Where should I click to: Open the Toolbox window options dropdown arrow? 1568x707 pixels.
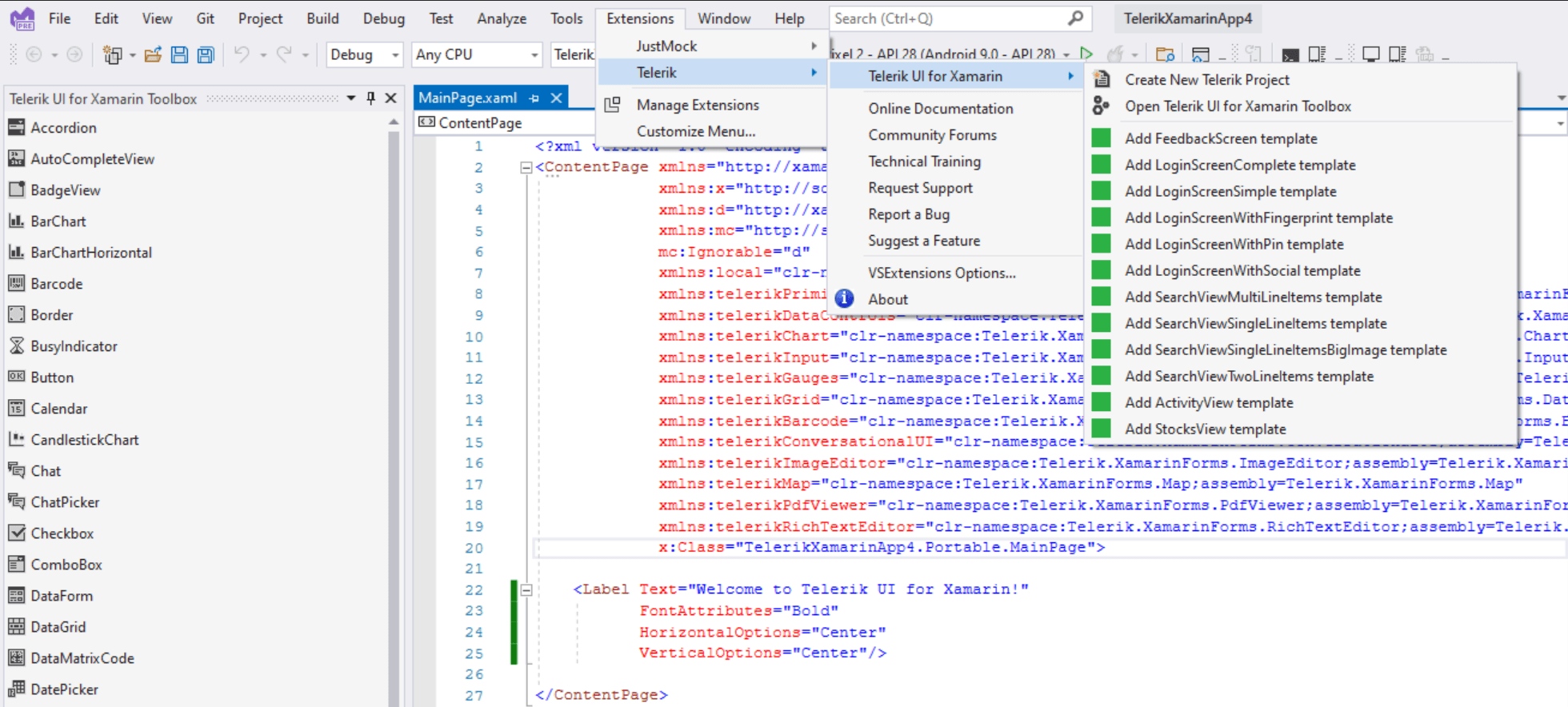point(350,98)
